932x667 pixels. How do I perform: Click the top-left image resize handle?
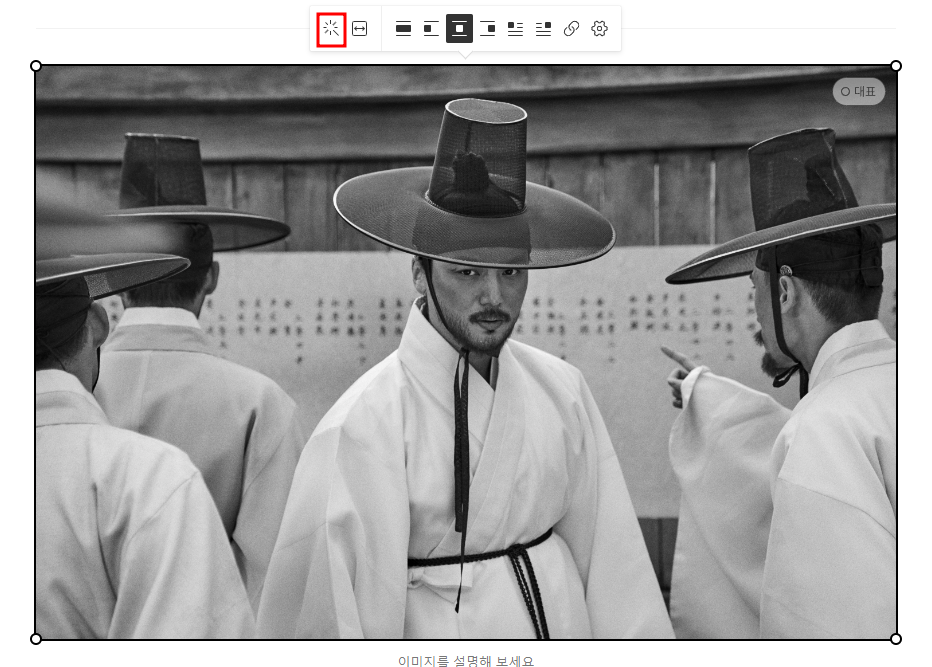point(36,66)
